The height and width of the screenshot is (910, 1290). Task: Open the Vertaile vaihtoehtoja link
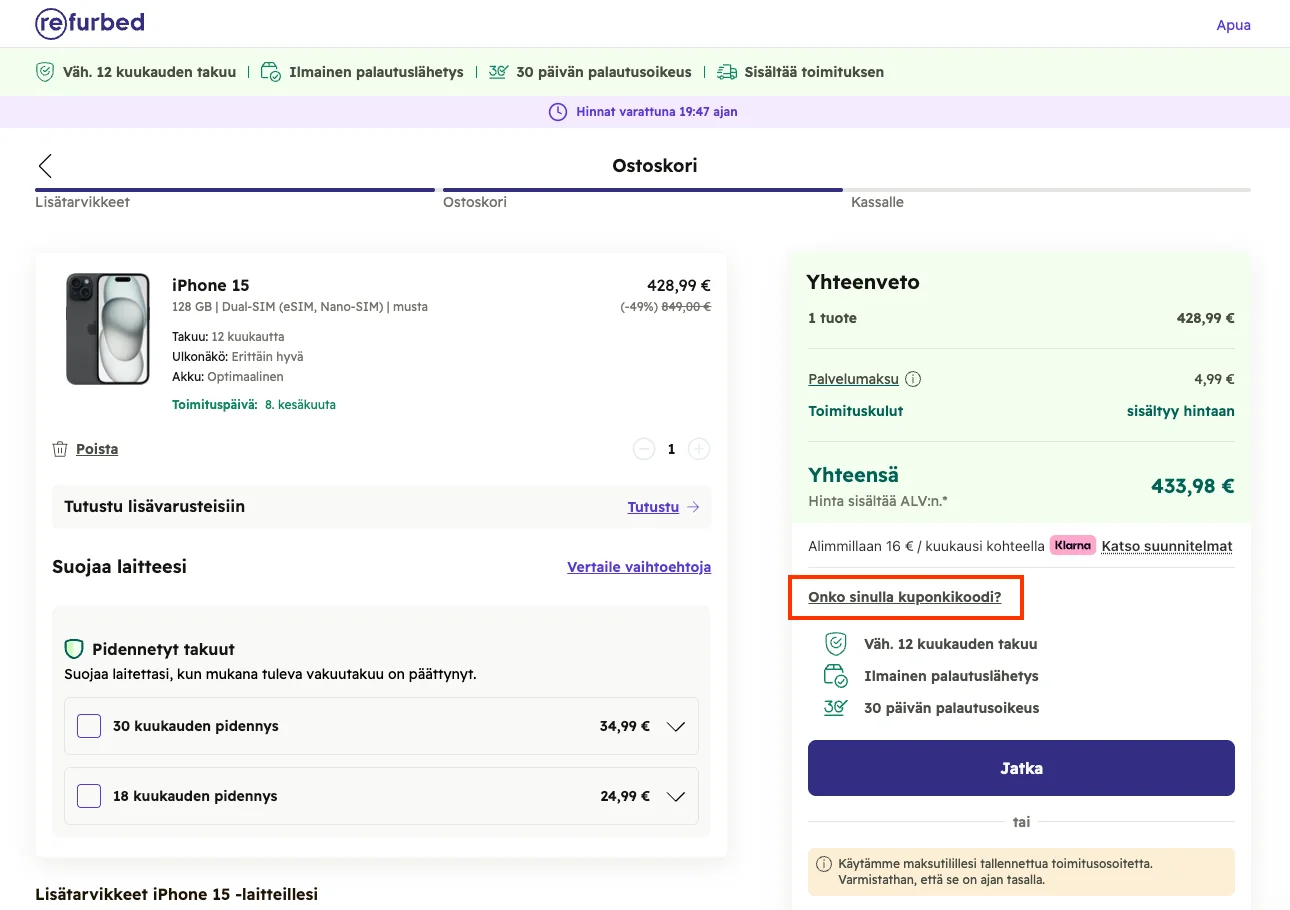click(639, 567)
